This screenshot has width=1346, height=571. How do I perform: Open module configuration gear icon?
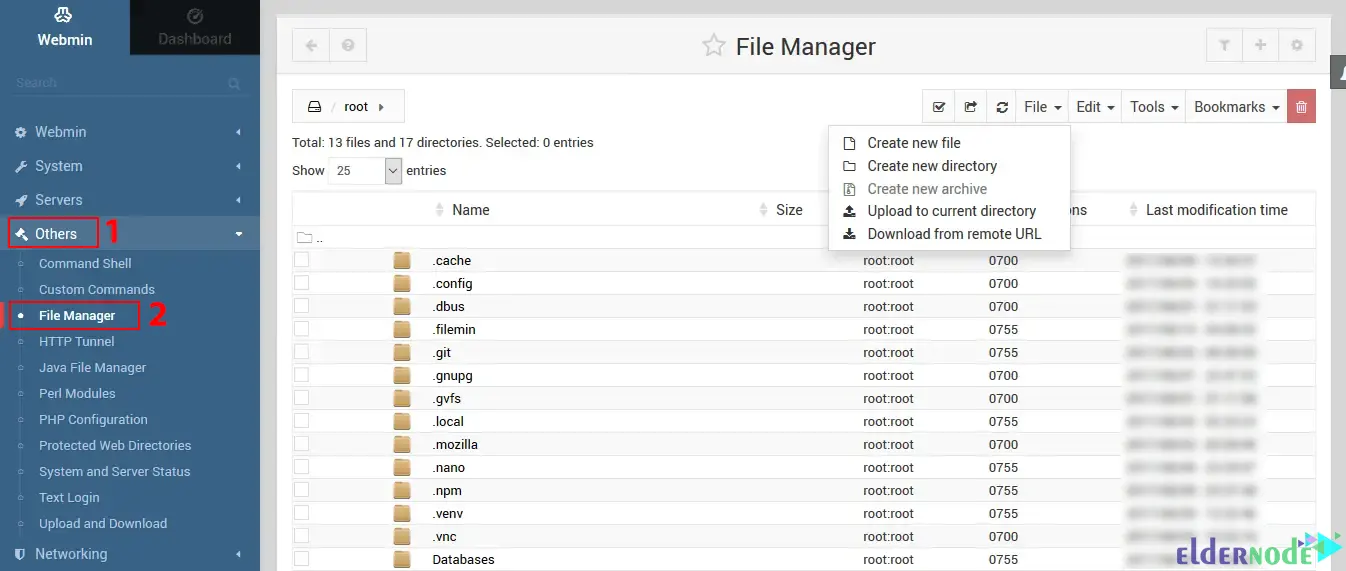coord(1297,45)
